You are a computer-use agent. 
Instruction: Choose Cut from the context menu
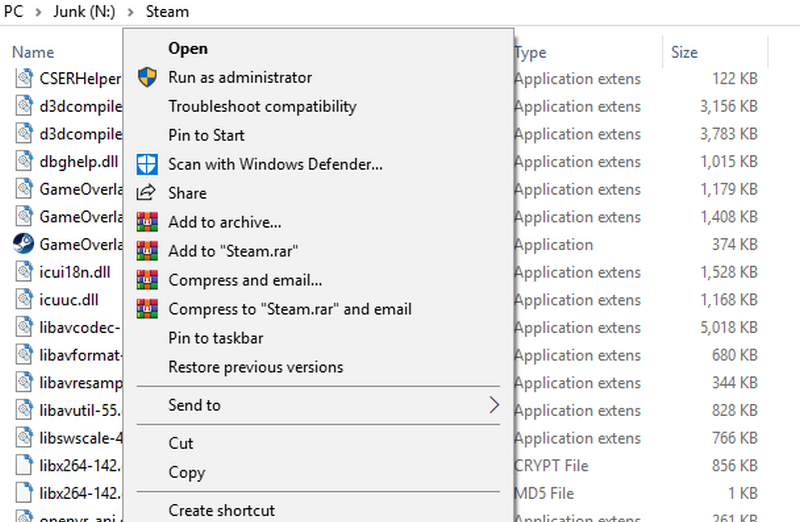point(318,443)
